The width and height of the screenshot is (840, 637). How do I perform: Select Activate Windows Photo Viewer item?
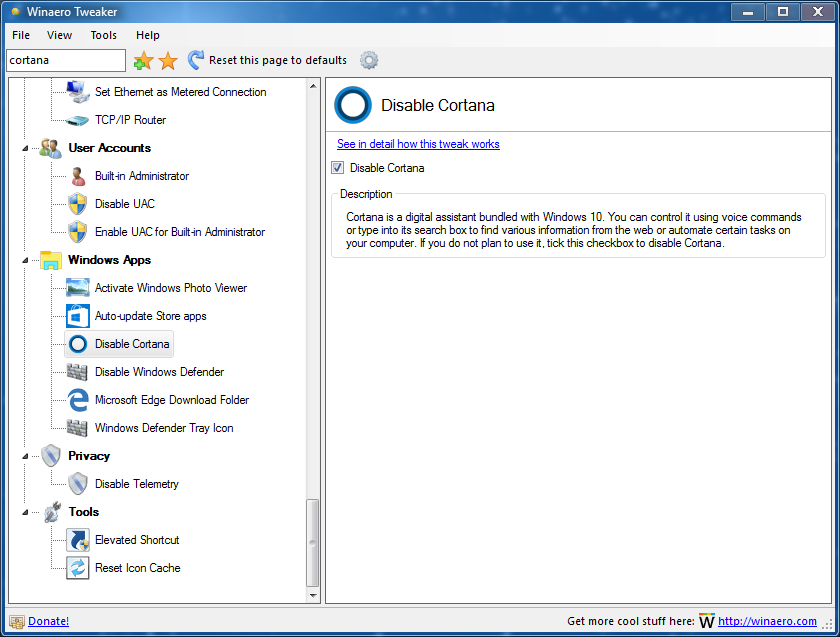click(170, 288)
